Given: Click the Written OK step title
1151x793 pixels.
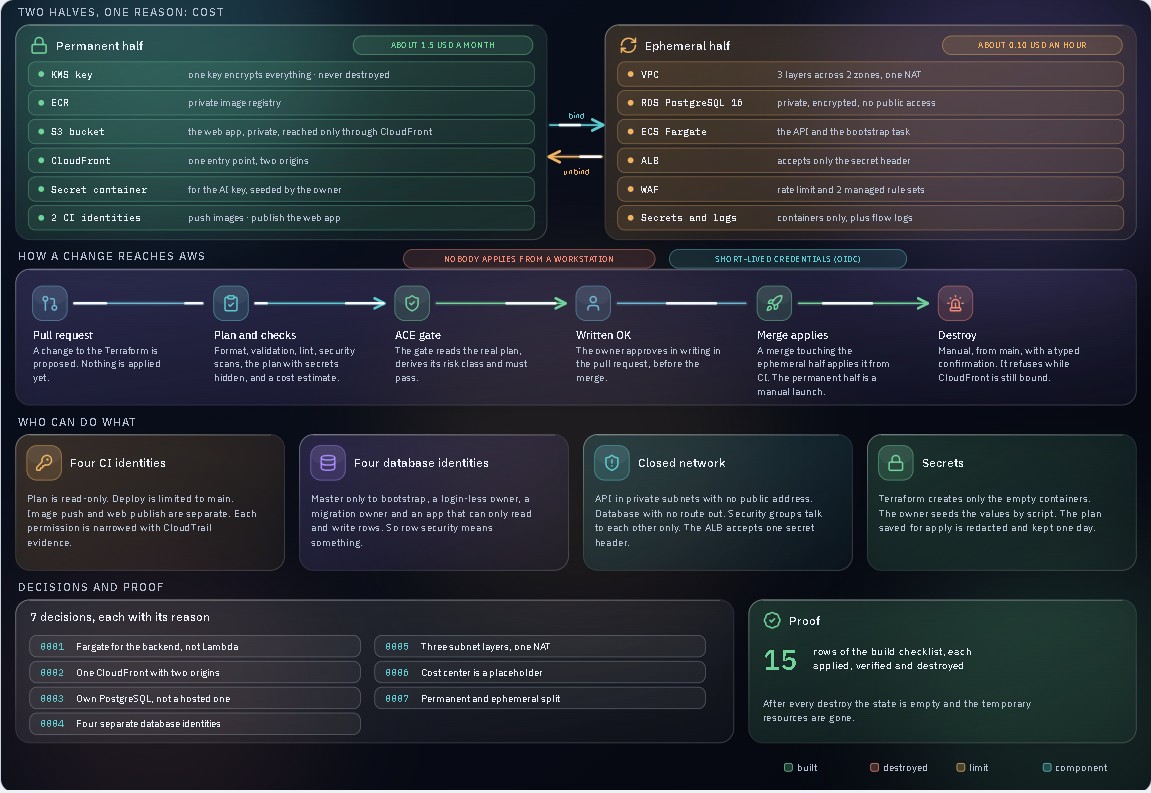Looking at the screenshot, I should [603, 336].
